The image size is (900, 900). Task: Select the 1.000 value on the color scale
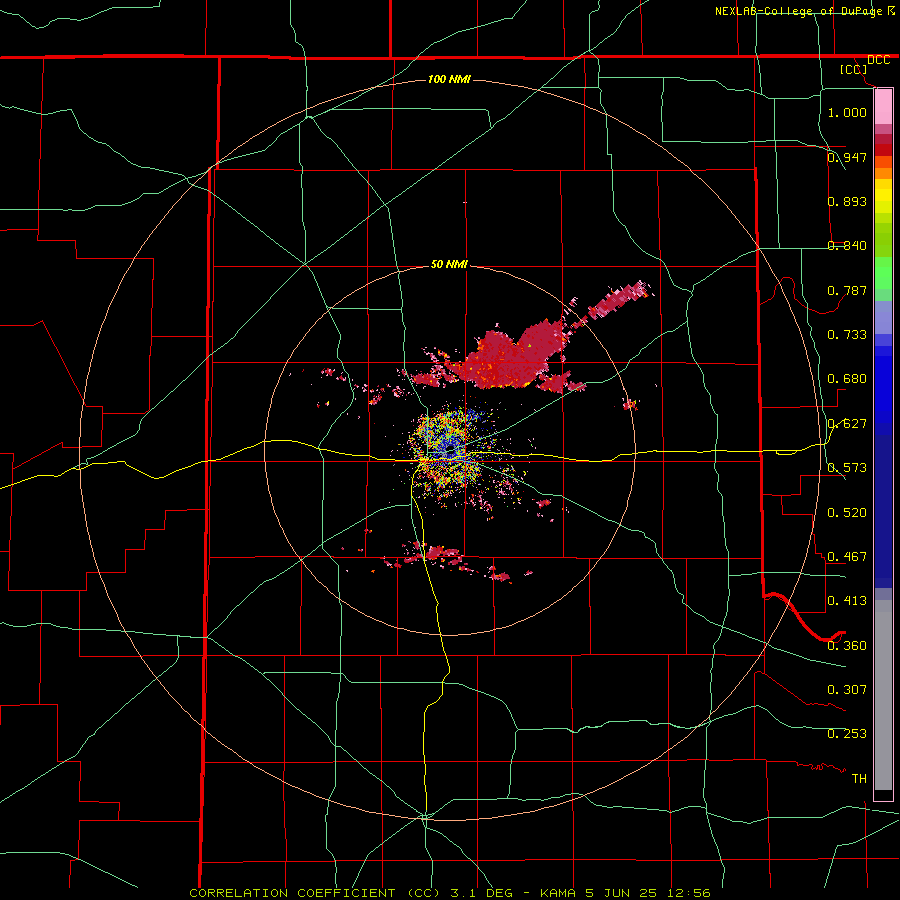[x=847, y=112]
